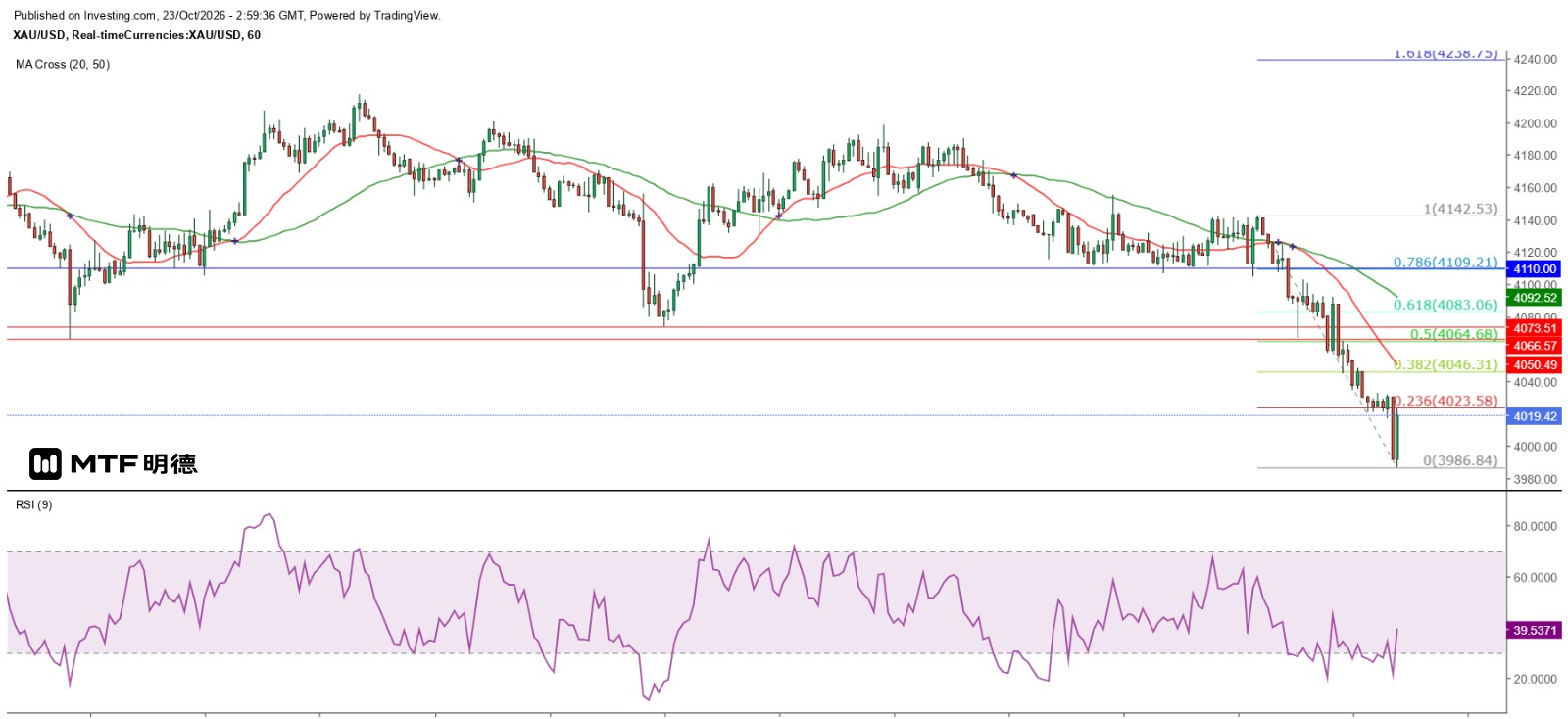Select the 4180.00 price axis label
The width and height of the screenshot is (1568, 719).
(1536, 156)
